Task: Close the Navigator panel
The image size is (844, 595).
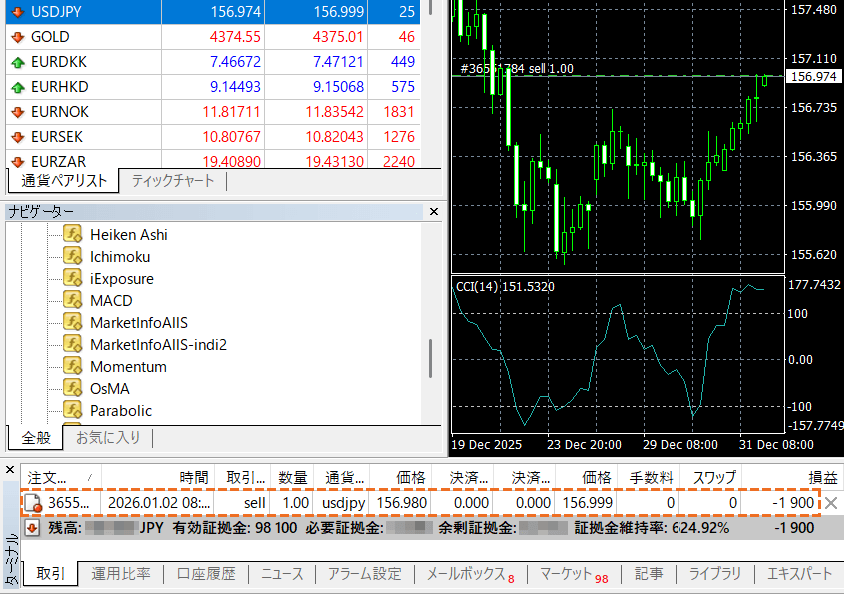Action: click(434, 212)
